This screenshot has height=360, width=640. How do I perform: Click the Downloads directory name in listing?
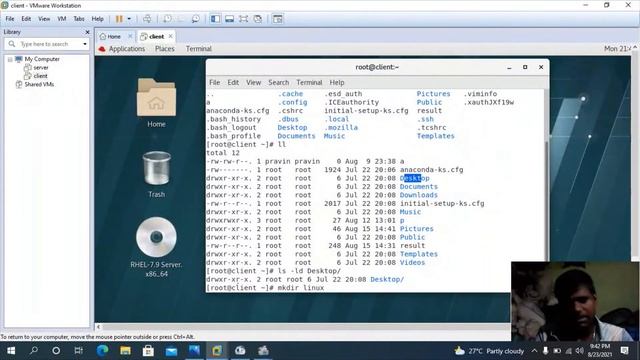pos(418,195)
